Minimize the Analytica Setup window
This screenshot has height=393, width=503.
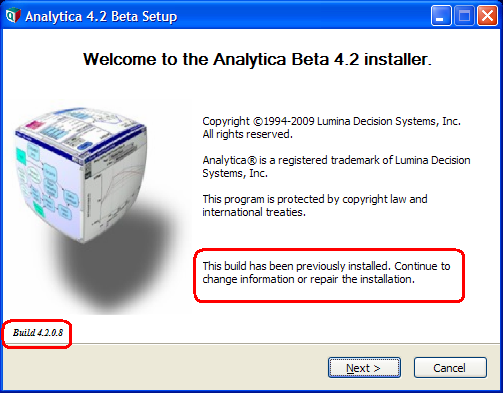[x=441, y=15]
